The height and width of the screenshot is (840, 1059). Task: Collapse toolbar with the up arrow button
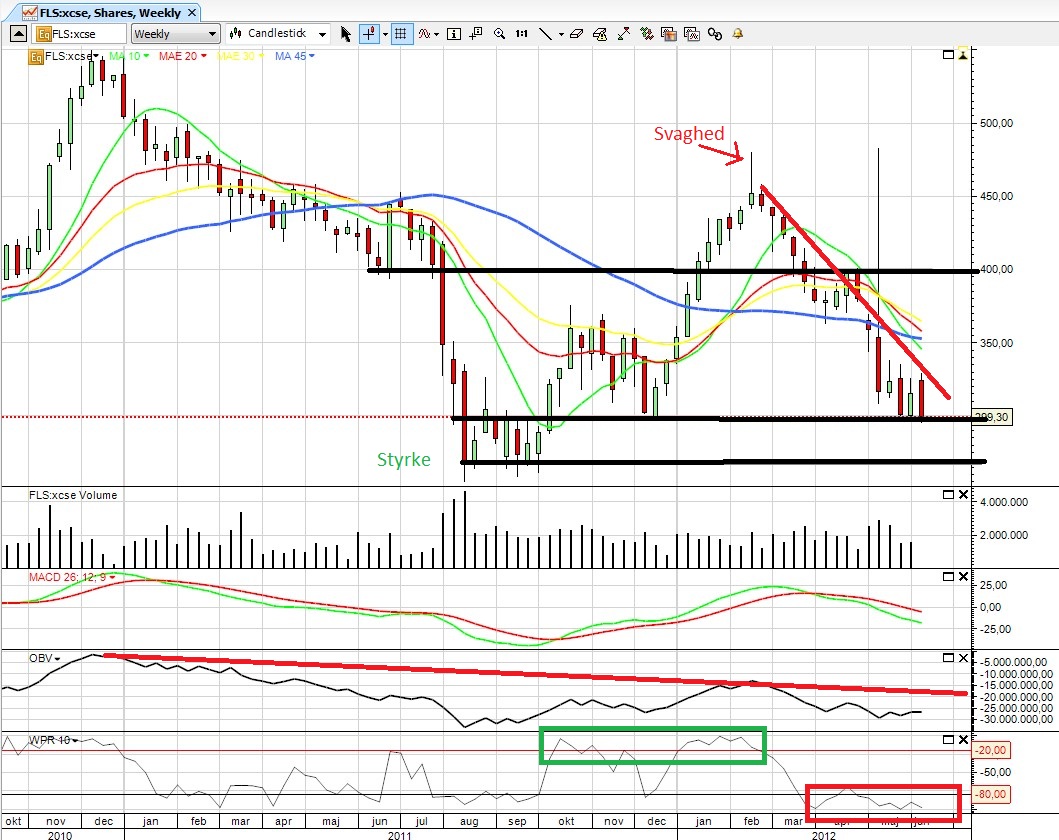[18, 34]
